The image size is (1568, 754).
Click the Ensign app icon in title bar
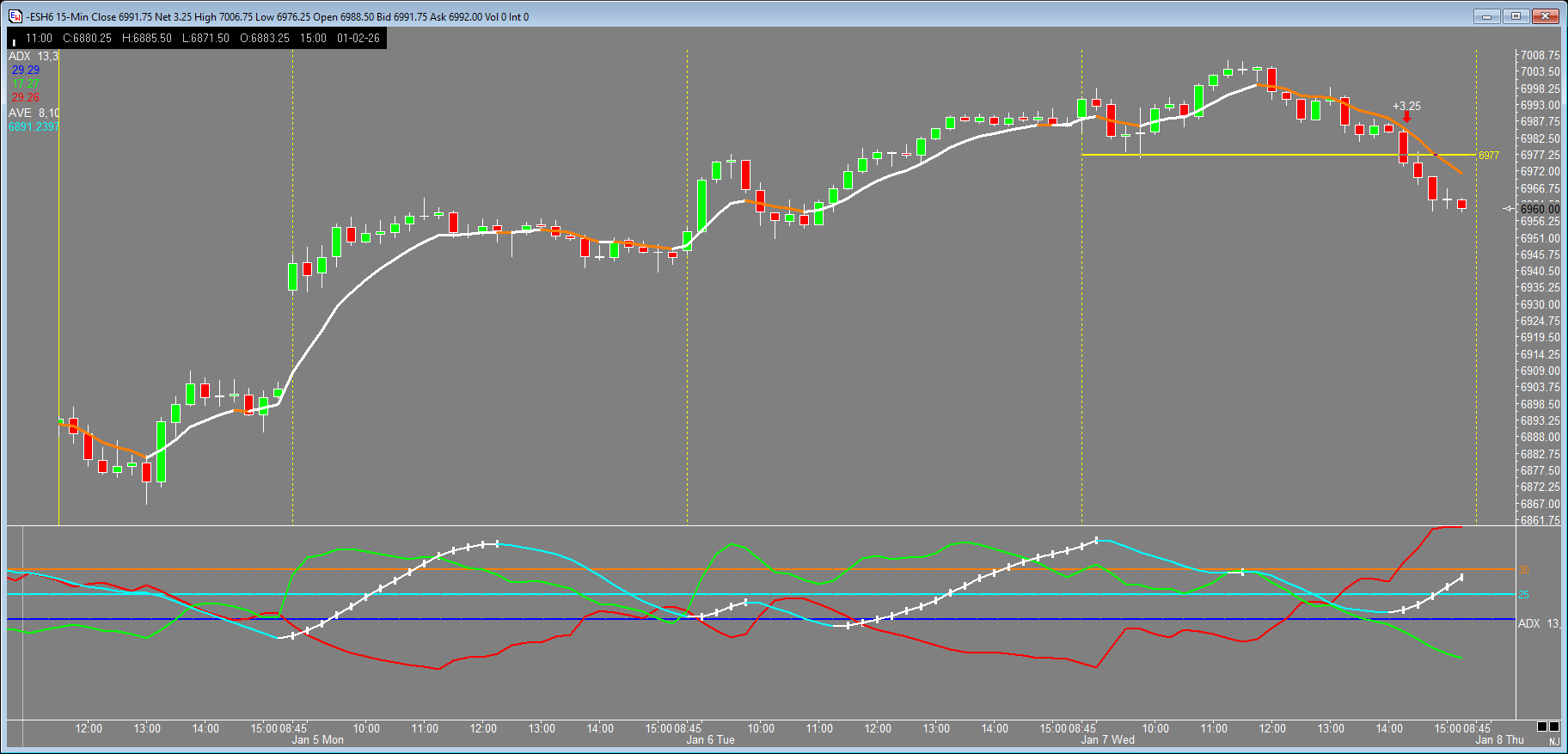(15, 16)
